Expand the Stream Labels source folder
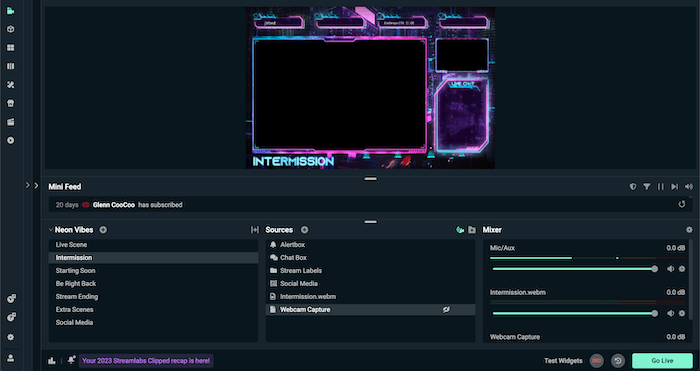 tap(273, 271)
